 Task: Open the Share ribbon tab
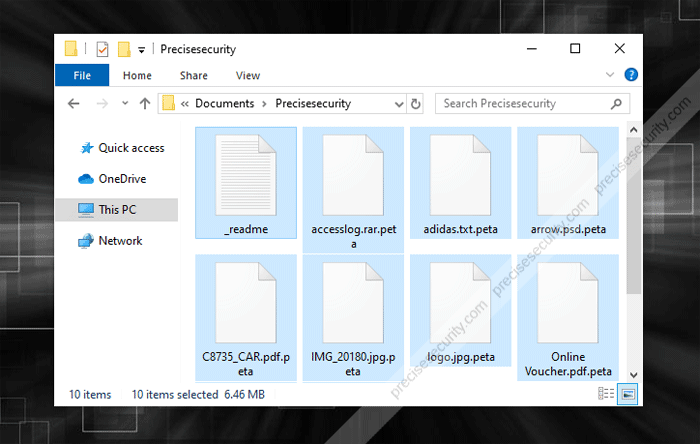point(194,75)
